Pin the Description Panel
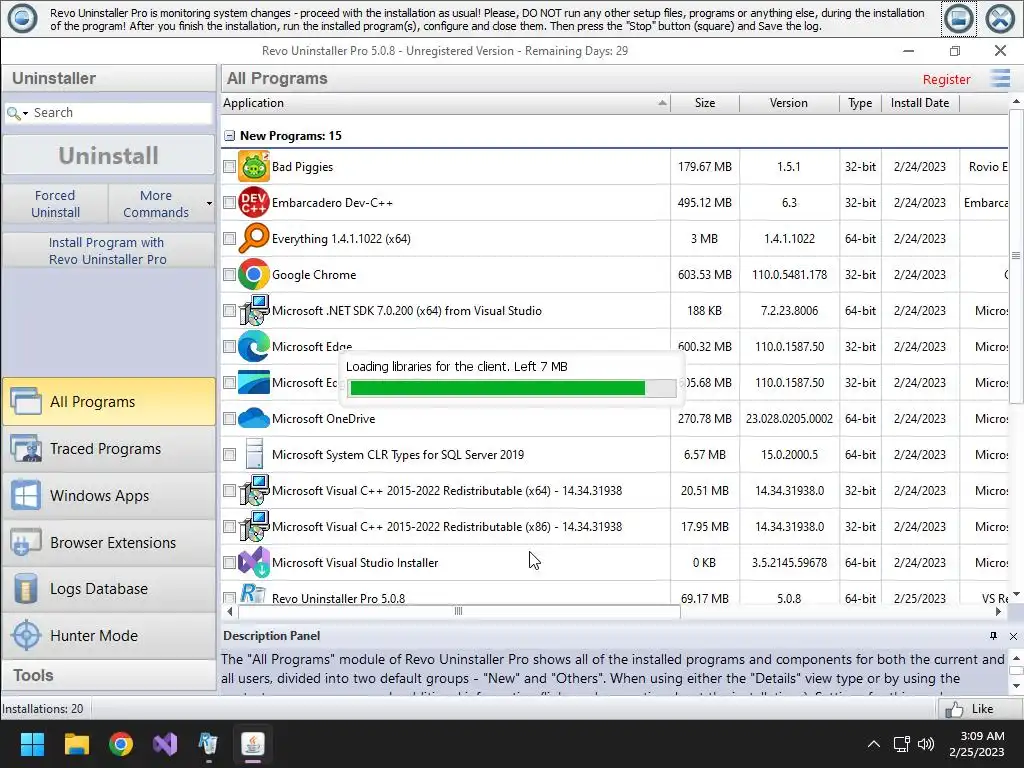 pos(993,635)
